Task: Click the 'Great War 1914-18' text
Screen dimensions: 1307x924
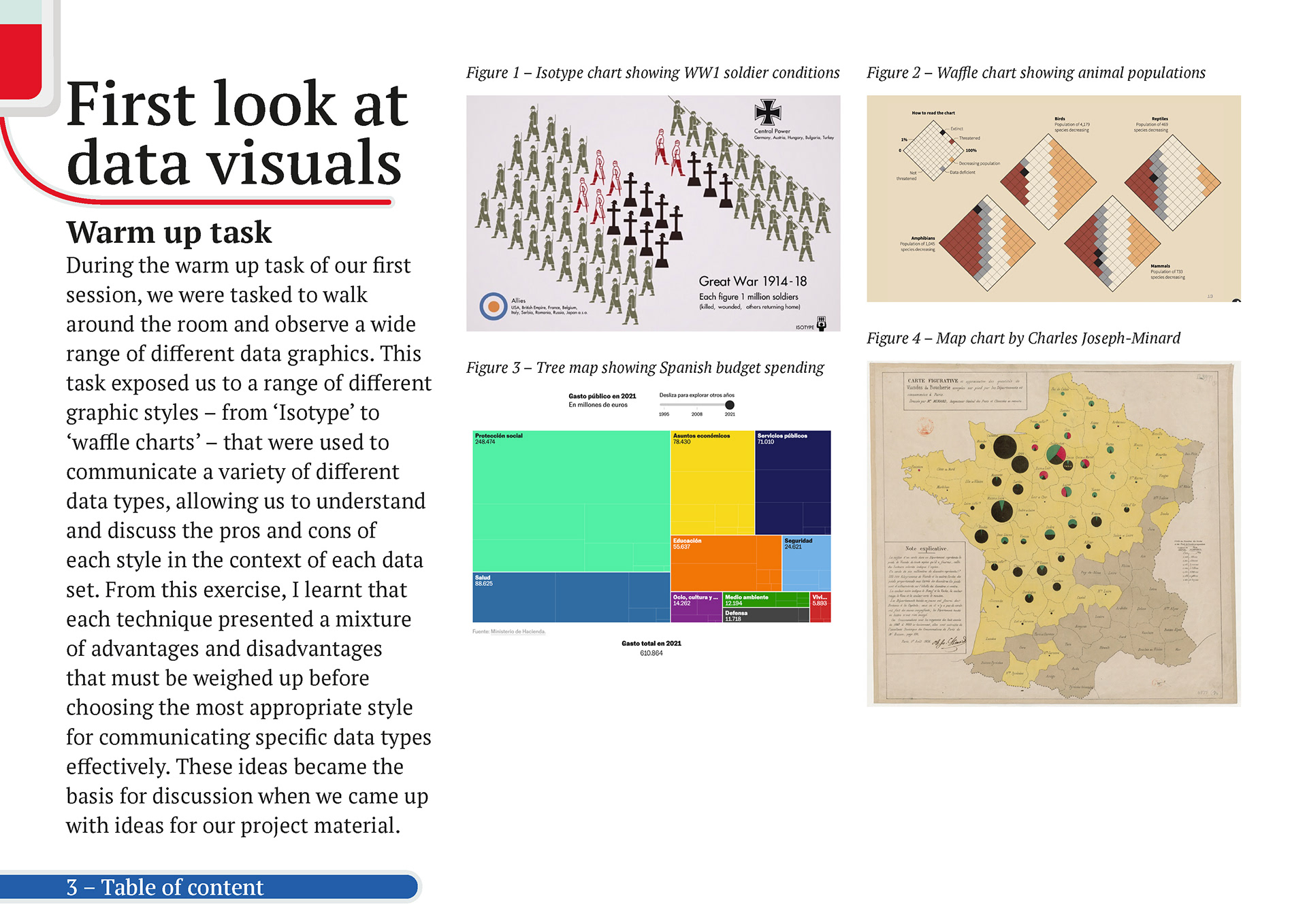Action: pyautogui.click(x=753, y=281)
